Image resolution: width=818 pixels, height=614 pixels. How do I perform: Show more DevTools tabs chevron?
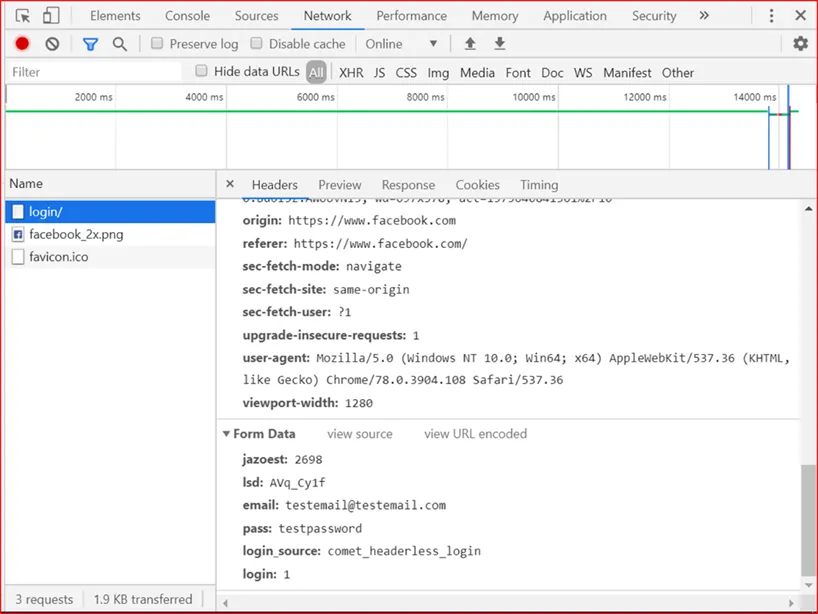point(704,15)
